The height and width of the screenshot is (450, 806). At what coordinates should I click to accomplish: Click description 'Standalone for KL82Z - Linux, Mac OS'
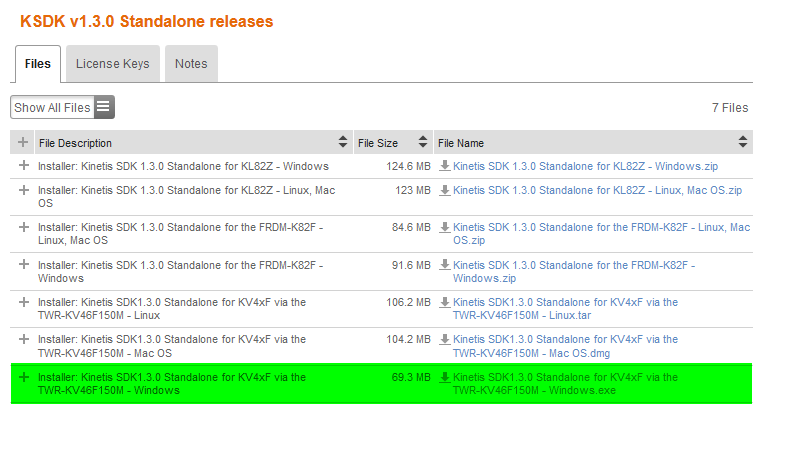(187, 196)
